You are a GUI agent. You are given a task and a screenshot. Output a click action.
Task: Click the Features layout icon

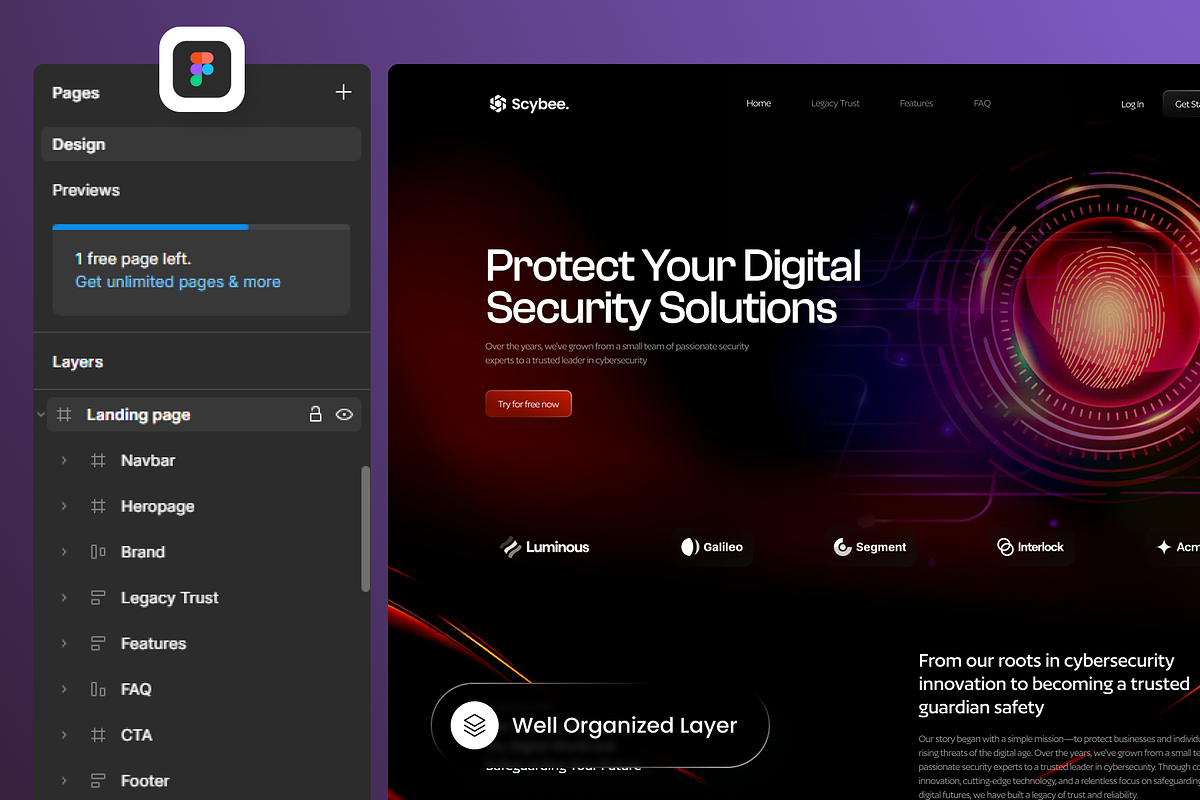click(98, 643)
